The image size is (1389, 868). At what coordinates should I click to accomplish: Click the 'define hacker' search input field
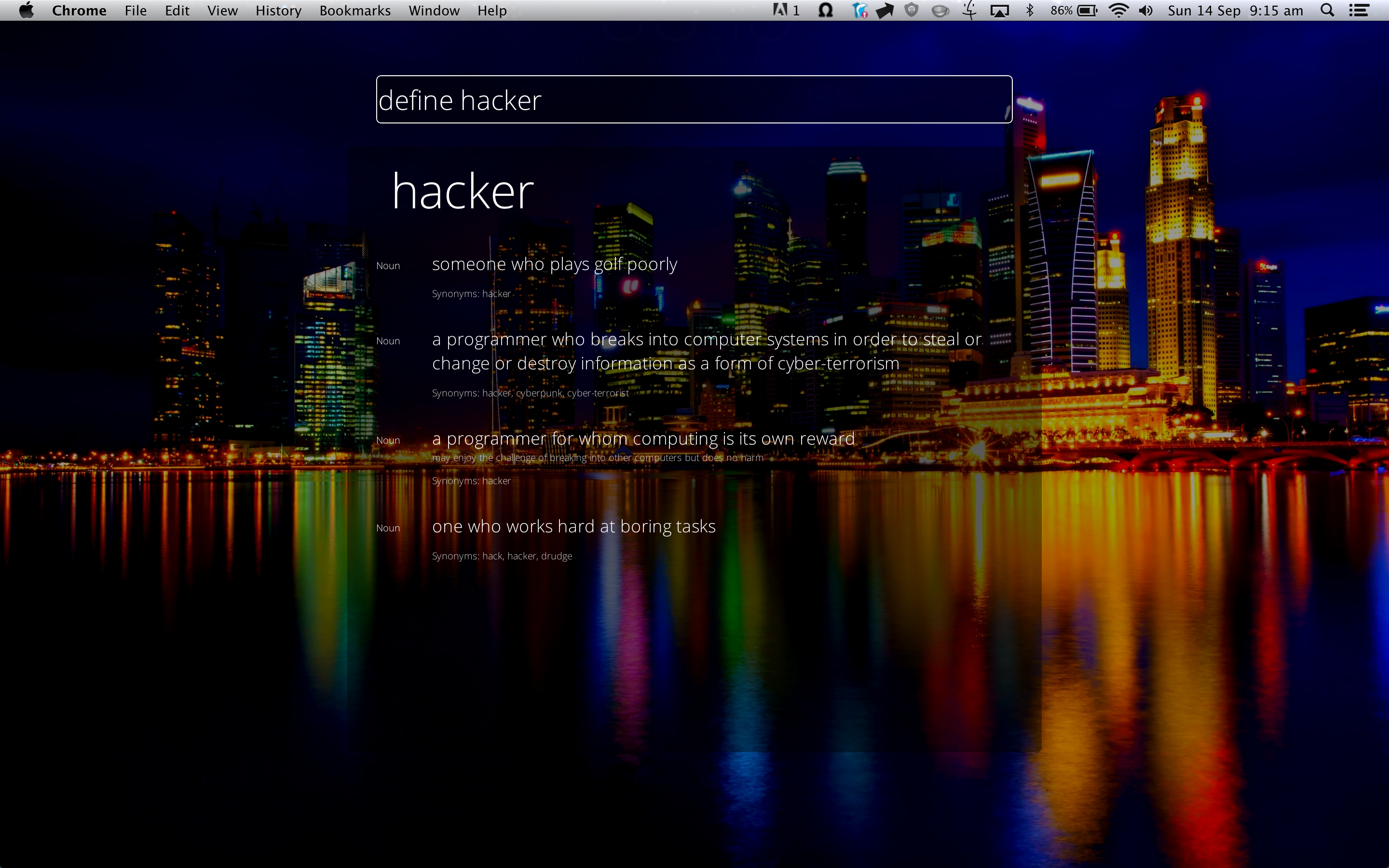(x=694, y=99)
